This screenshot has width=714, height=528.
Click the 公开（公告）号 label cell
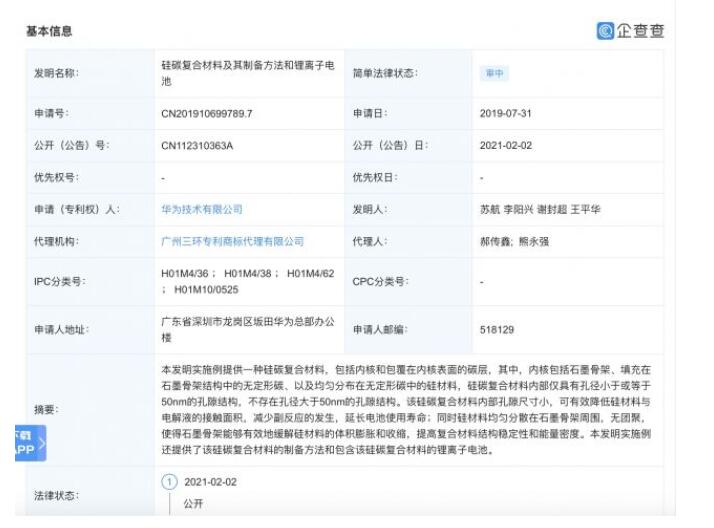coord(90,146)
